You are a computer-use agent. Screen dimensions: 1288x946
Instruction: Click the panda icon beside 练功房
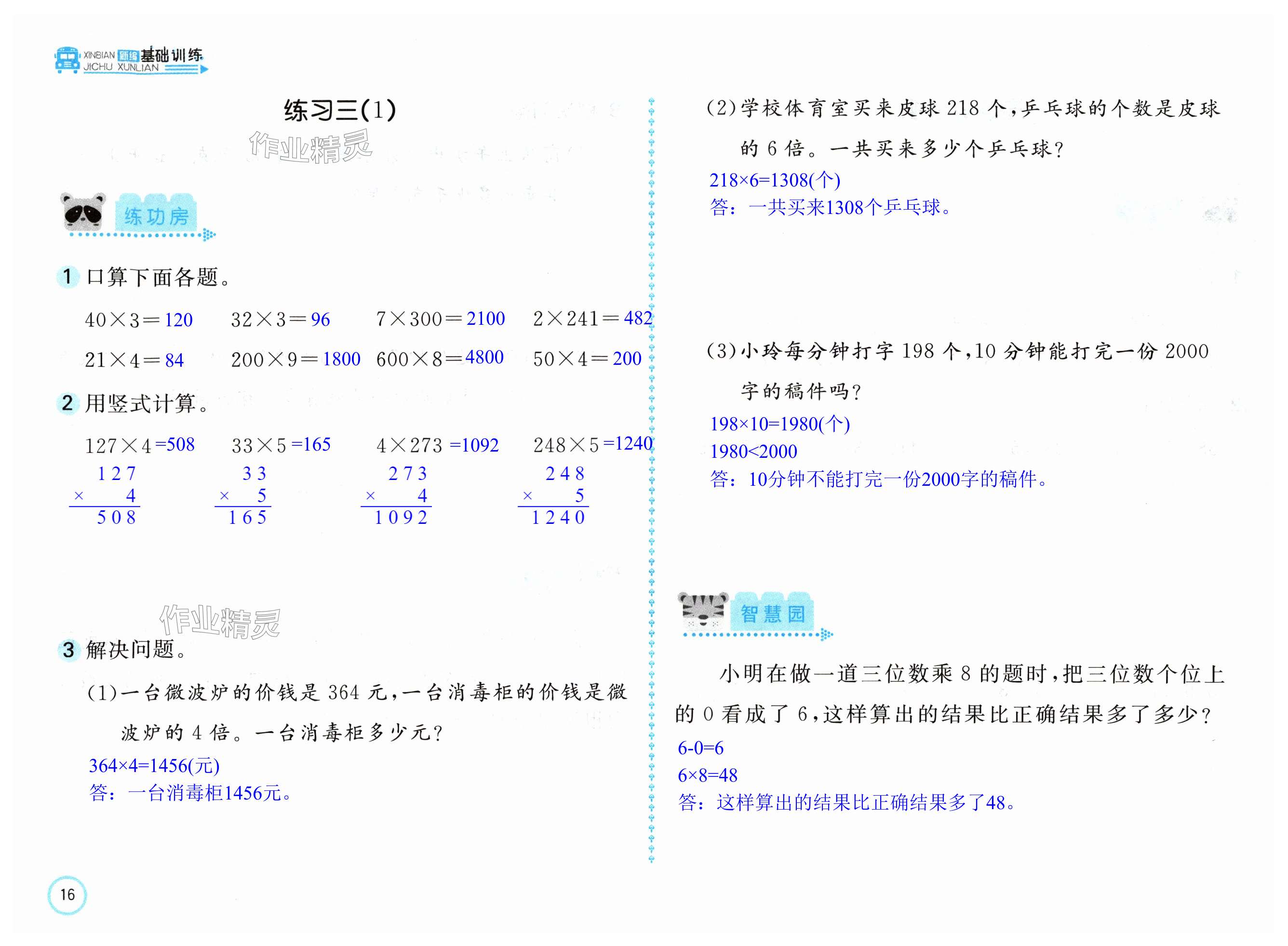coord(83,212)
